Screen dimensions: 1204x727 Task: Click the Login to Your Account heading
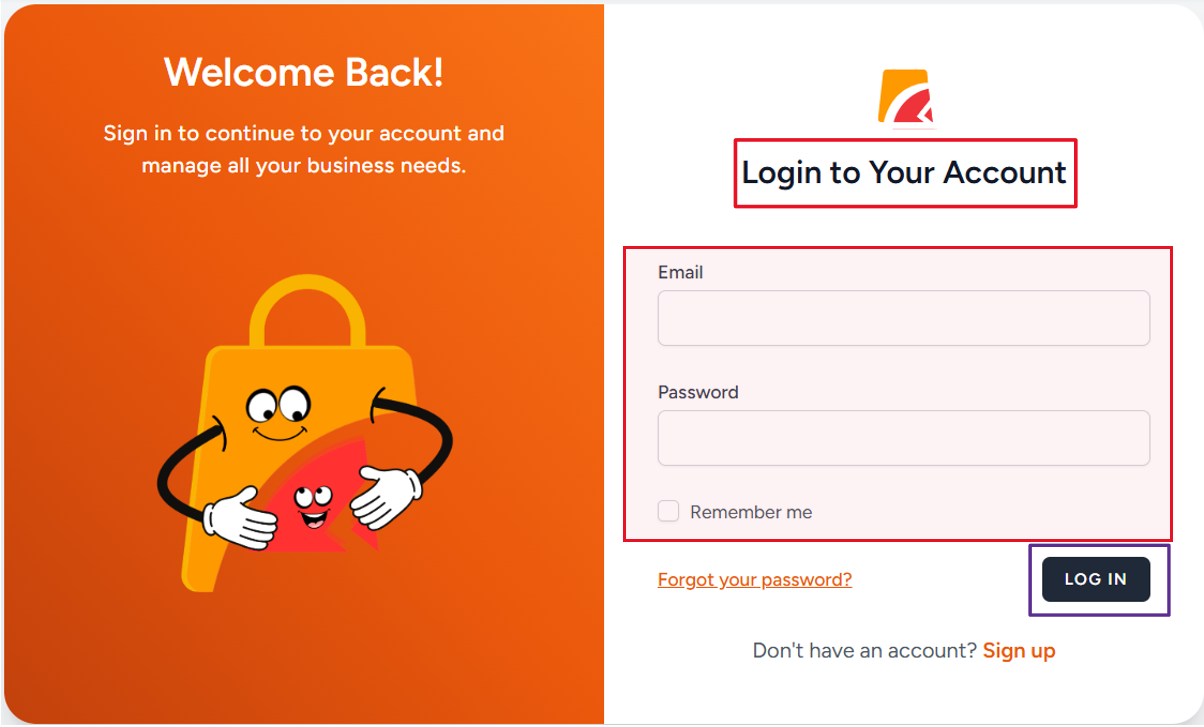904,172
